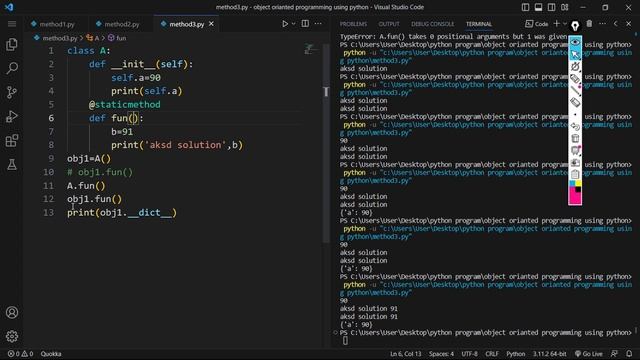Viewport: 640px width, 360px height.
Task: Open the Extensions view
Action: pos(12,141)
